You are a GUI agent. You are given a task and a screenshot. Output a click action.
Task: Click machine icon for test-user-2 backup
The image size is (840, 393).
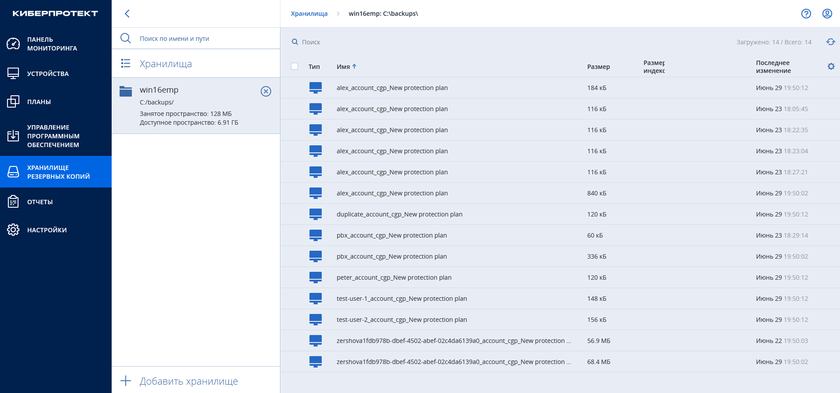tap(316, 320)
